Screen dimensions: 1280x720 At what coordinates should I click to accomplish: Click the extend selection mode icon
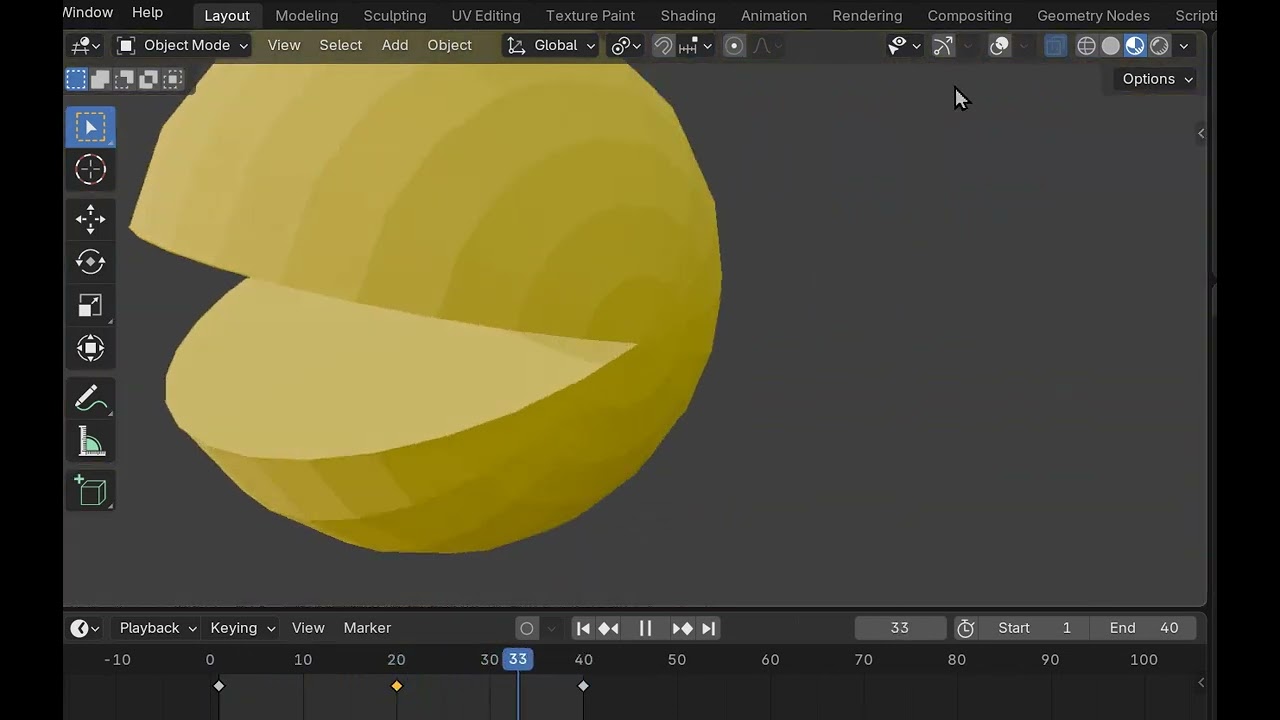coord(100,79)
